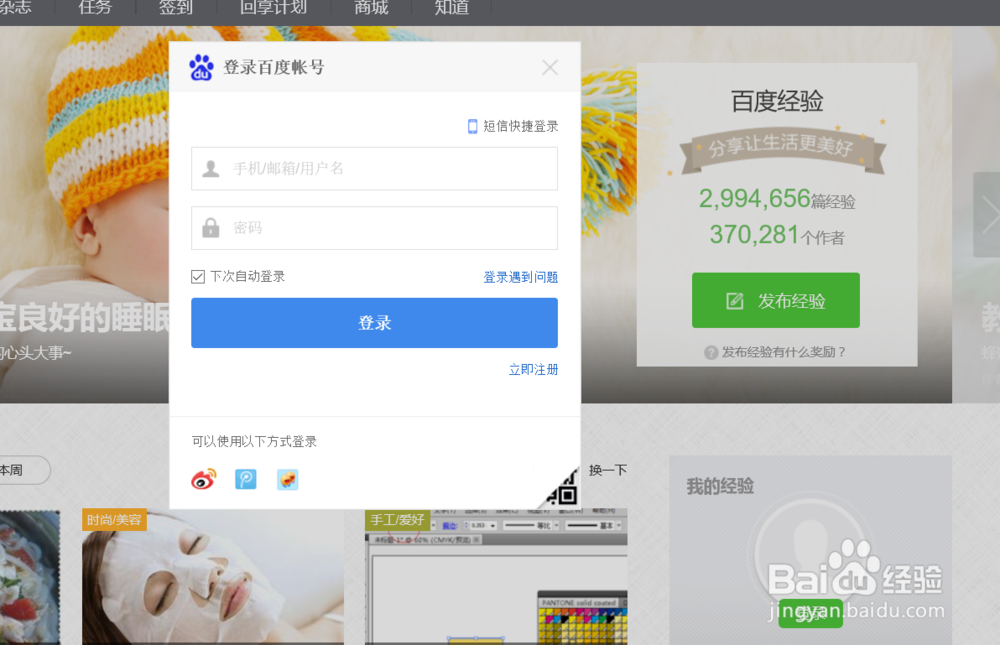Image resolution: width=1000 pixels, height=645 pixels.
Task: Click the Baidu paw logo in dialog header
Action: click(x=202, y=67)
